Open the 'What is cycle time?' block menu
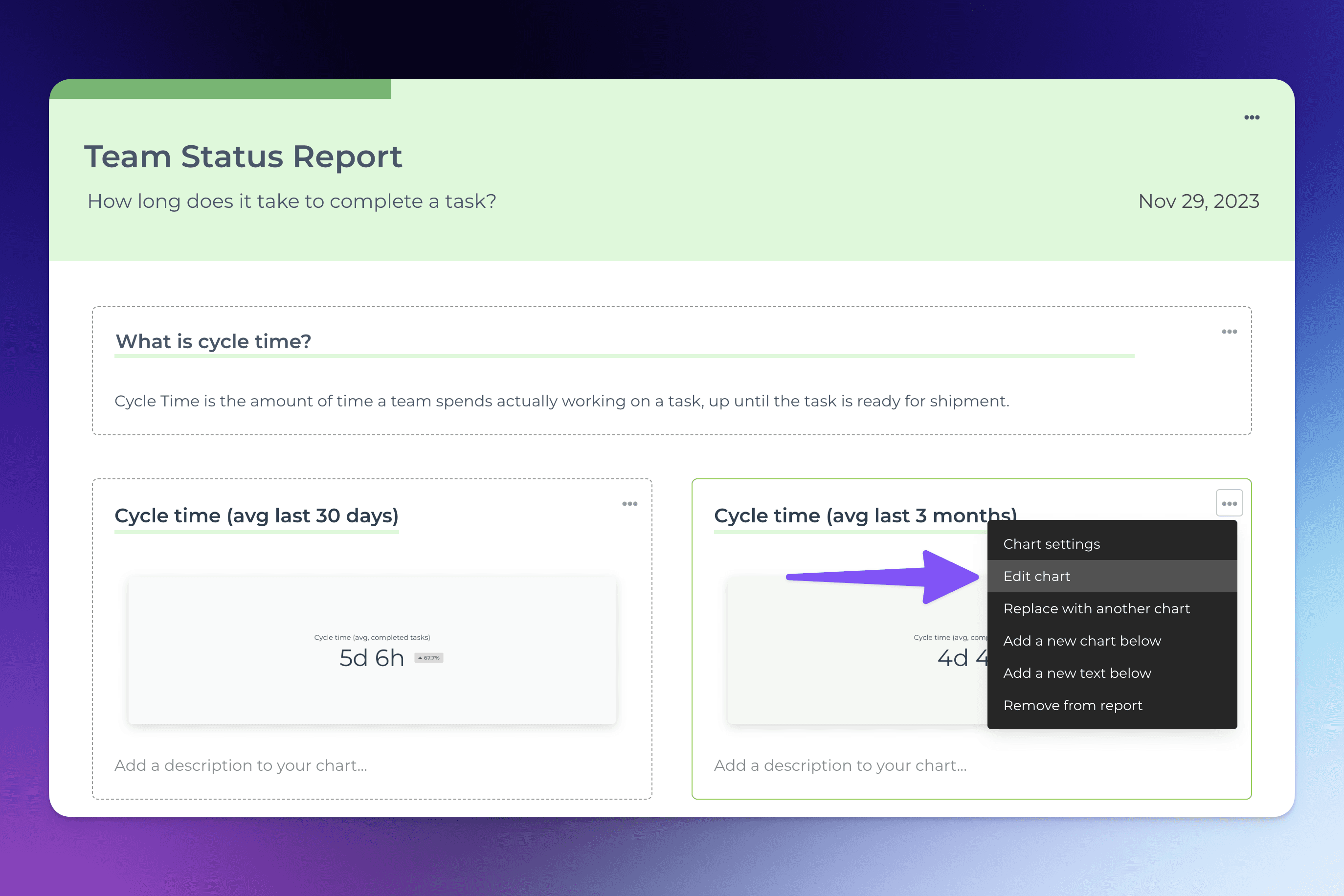 point(1229,332)
